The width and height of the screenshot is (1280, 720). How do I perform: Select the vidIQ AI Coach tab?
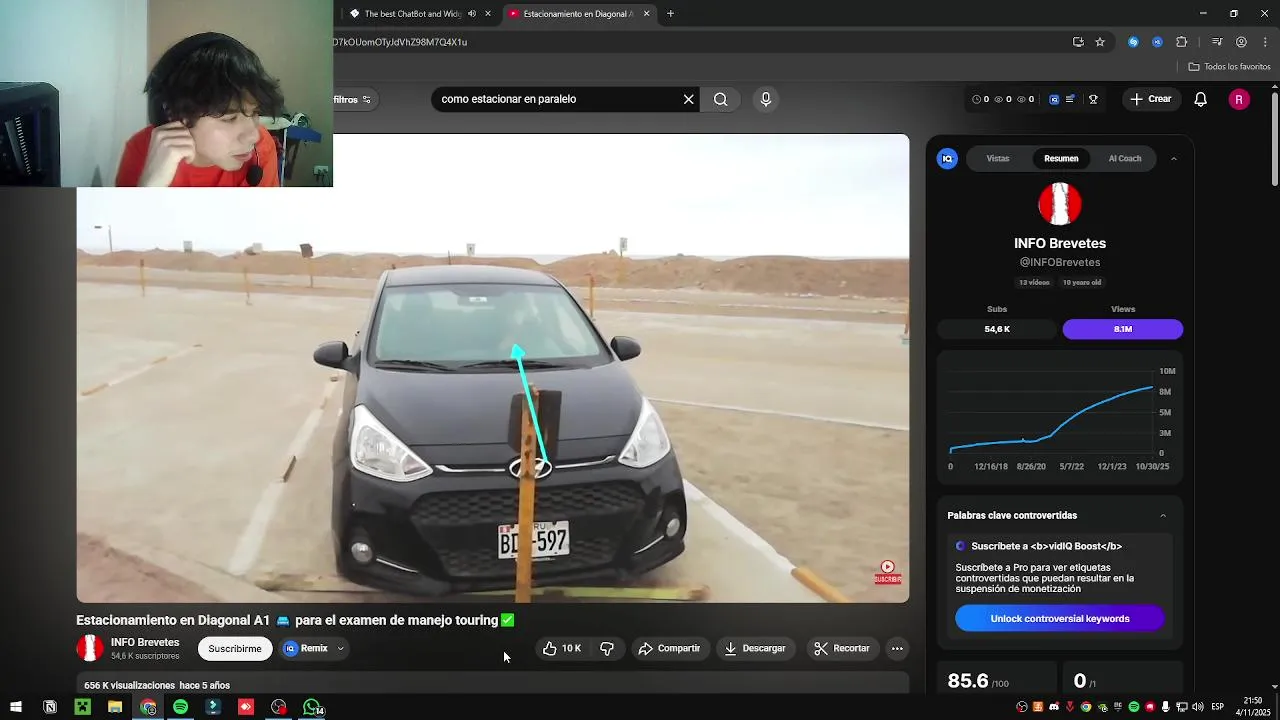pos(1124,158)
